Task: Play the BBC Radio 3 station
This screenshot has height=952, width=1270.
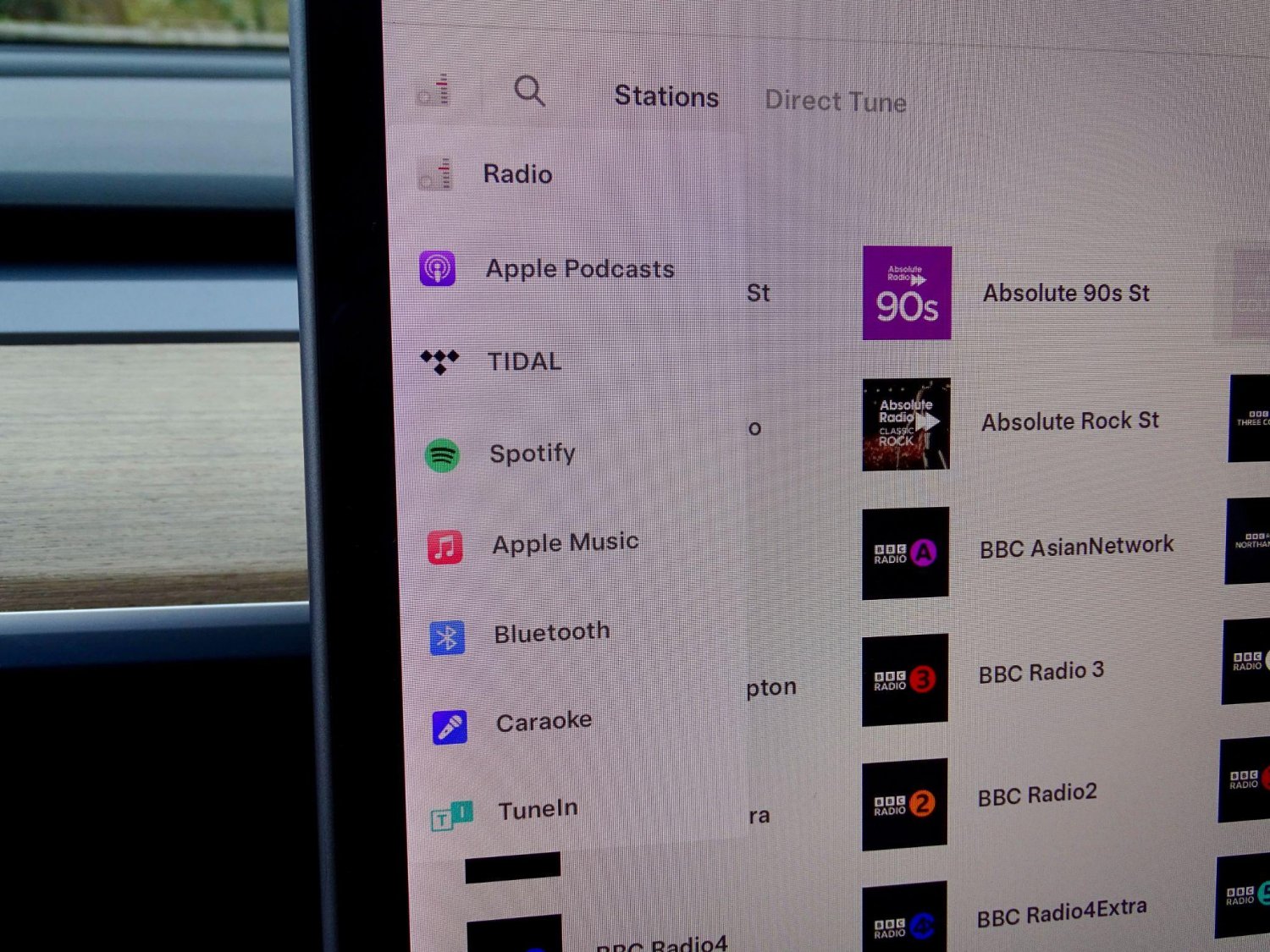Action: (x=1041, y=672)
